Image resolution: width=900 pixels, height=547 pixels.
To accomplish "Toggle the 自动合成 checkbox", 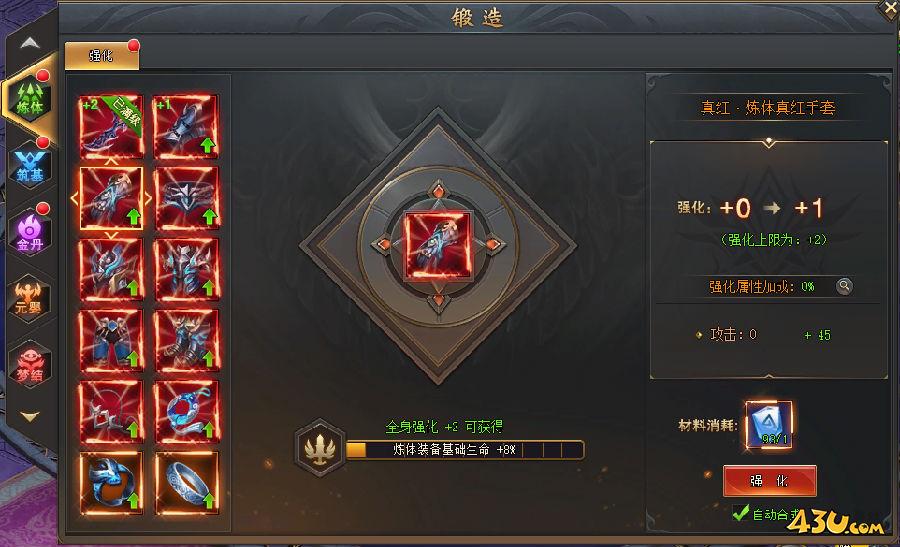I will pos(741,512).
